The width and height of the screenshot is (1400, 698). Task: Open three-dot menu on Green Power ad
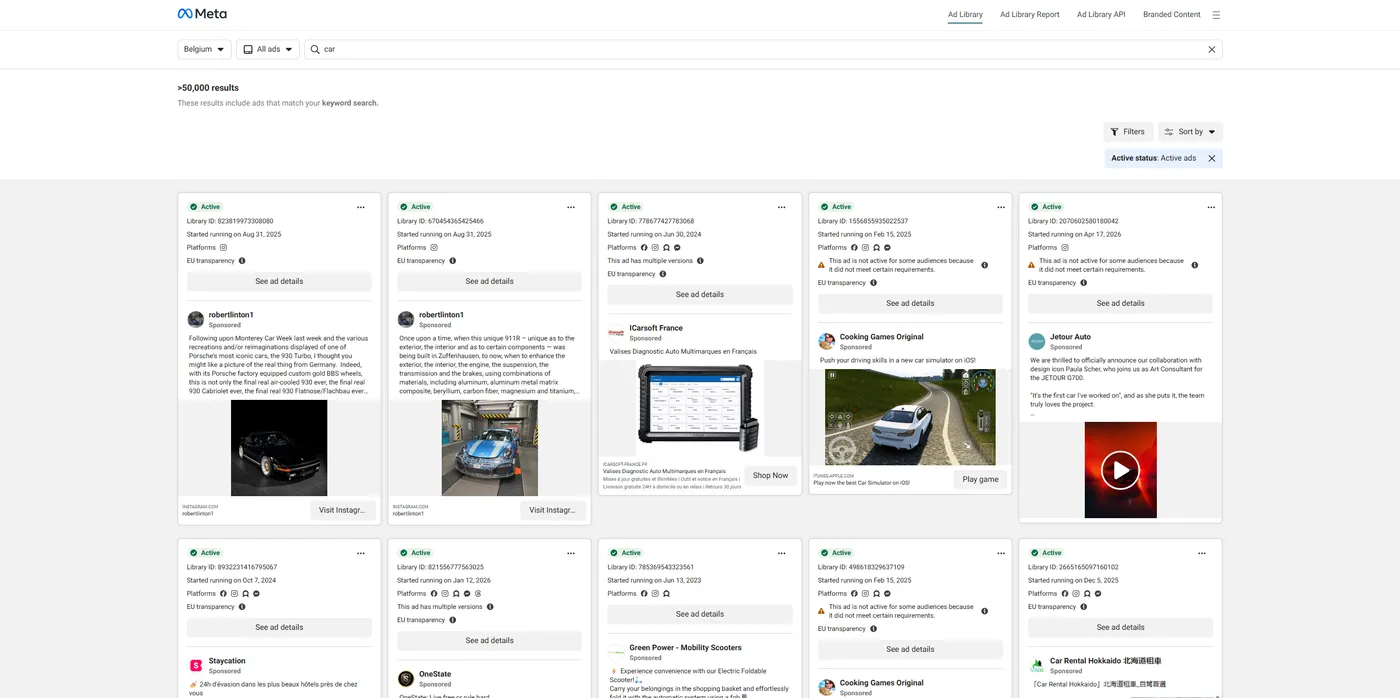click(x=781, y=553)
